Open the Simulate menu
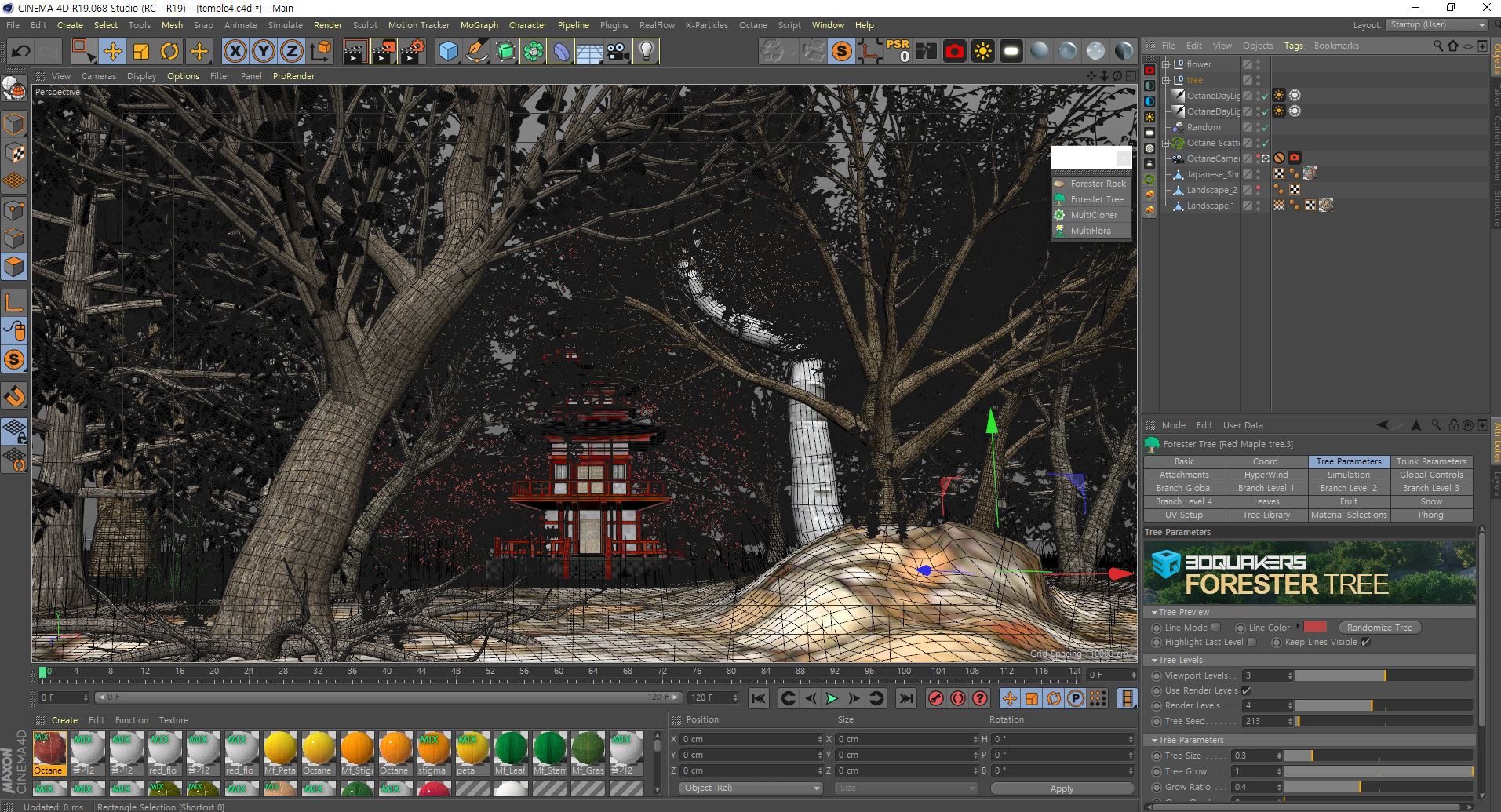The image size is (1501, 812). pos(285,25)
